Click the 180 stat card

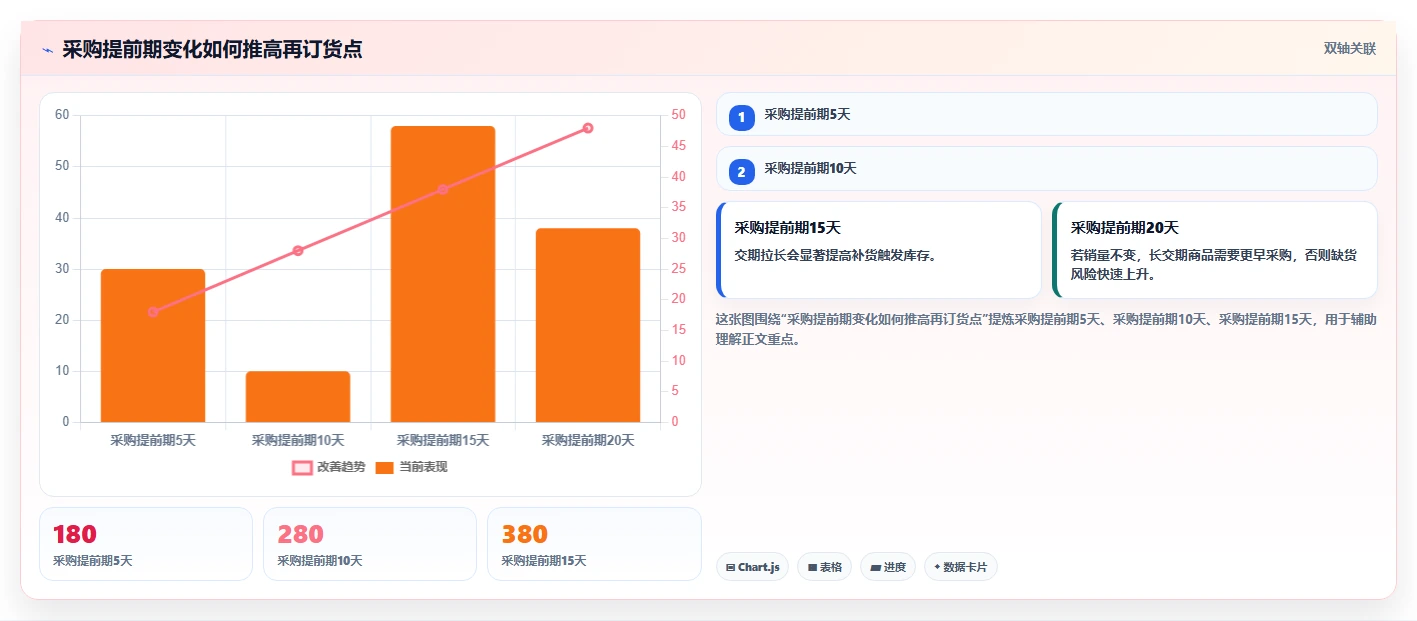(146, 544)
